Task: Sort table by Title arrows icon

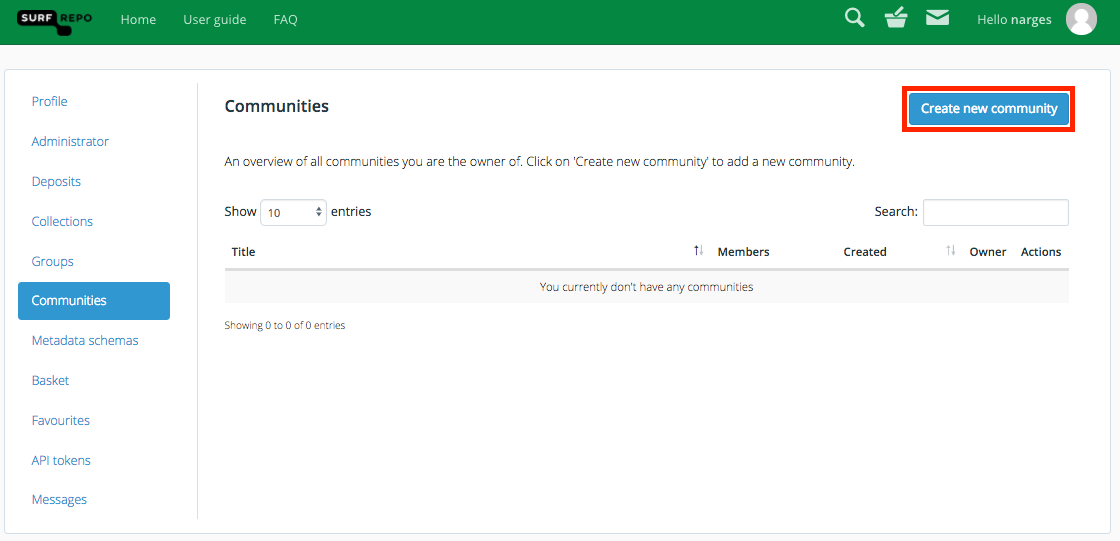Action: click(x=699, y=251)
